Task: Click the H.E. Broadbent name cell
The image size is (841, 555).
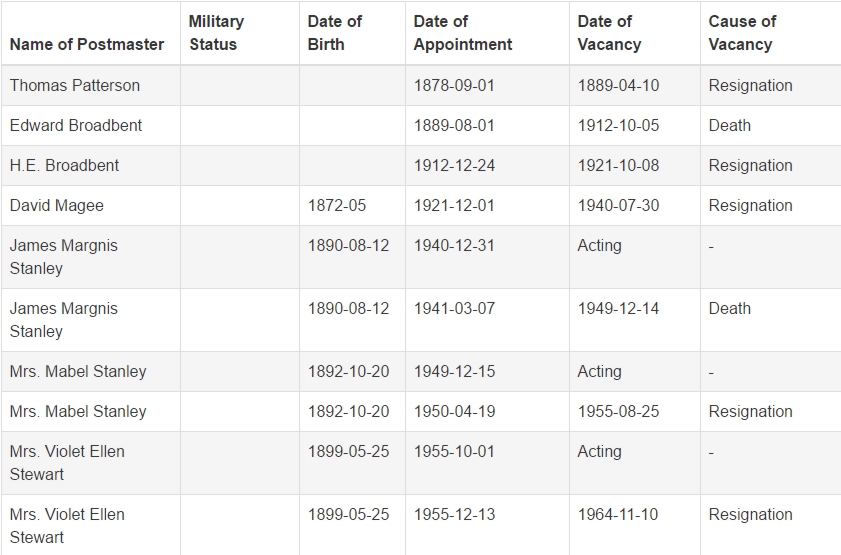Action: click(x=64, y=165)
